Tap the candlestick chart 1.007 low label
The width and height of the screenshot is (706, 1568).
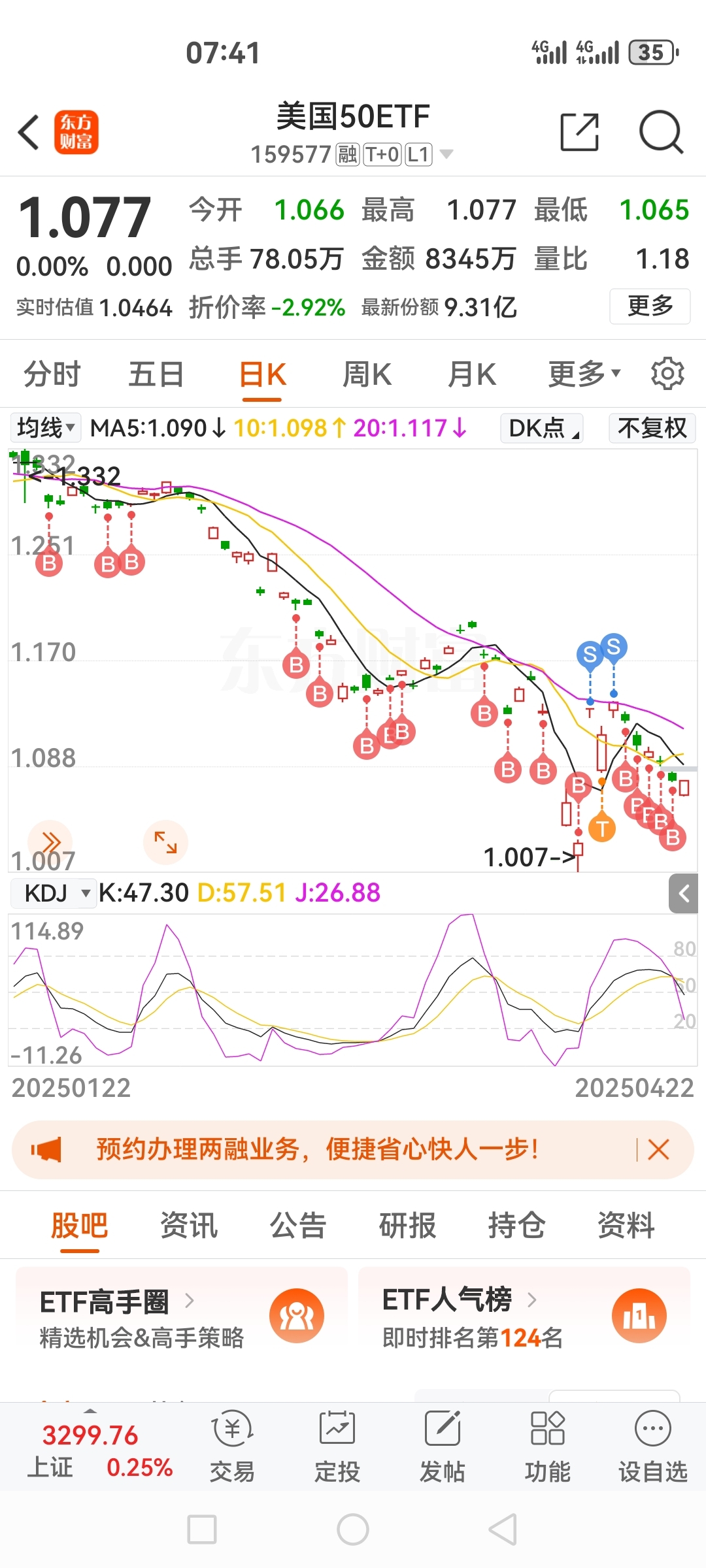529,857
